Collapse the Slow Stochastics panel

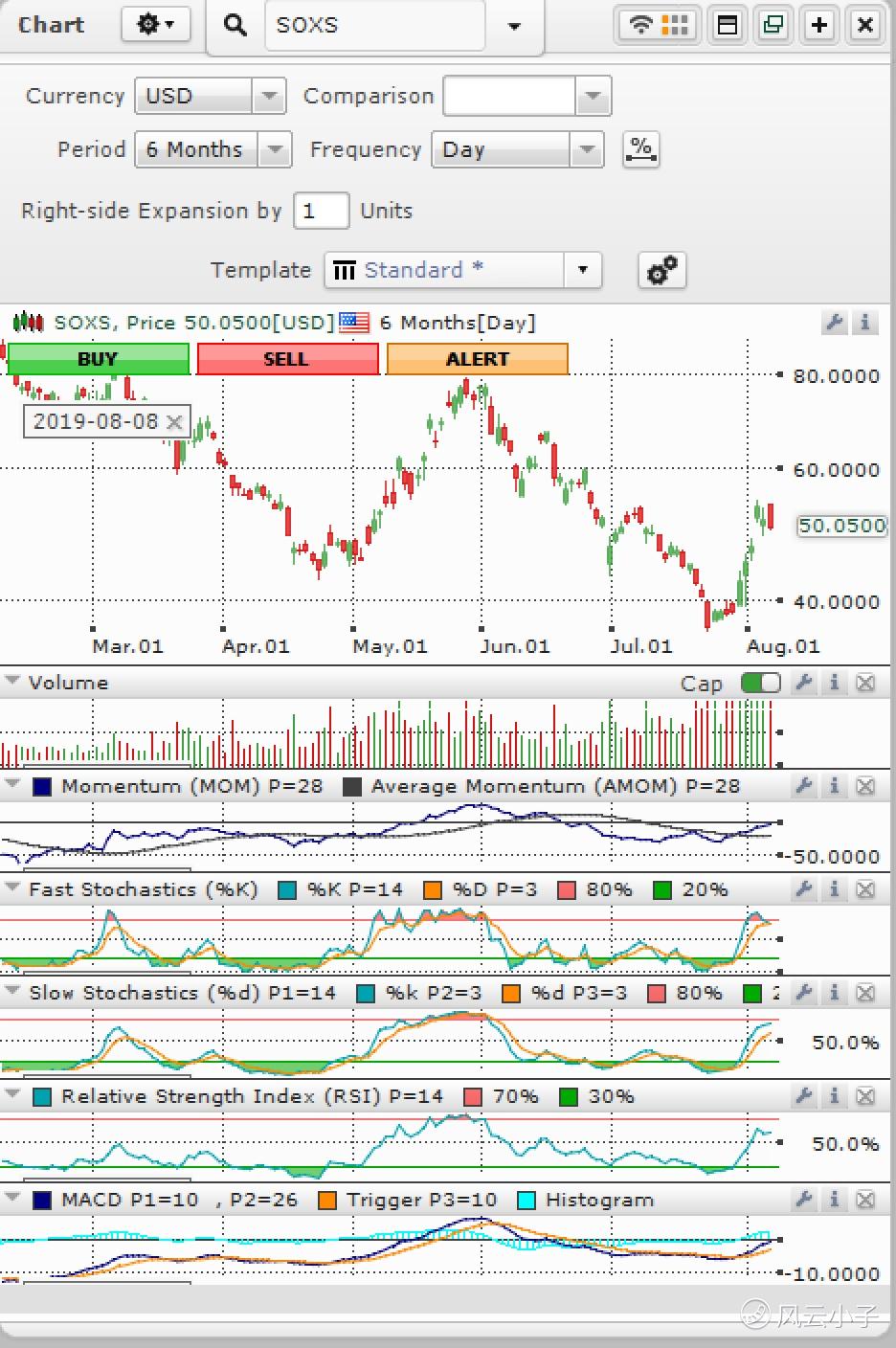tap(12, 992)
